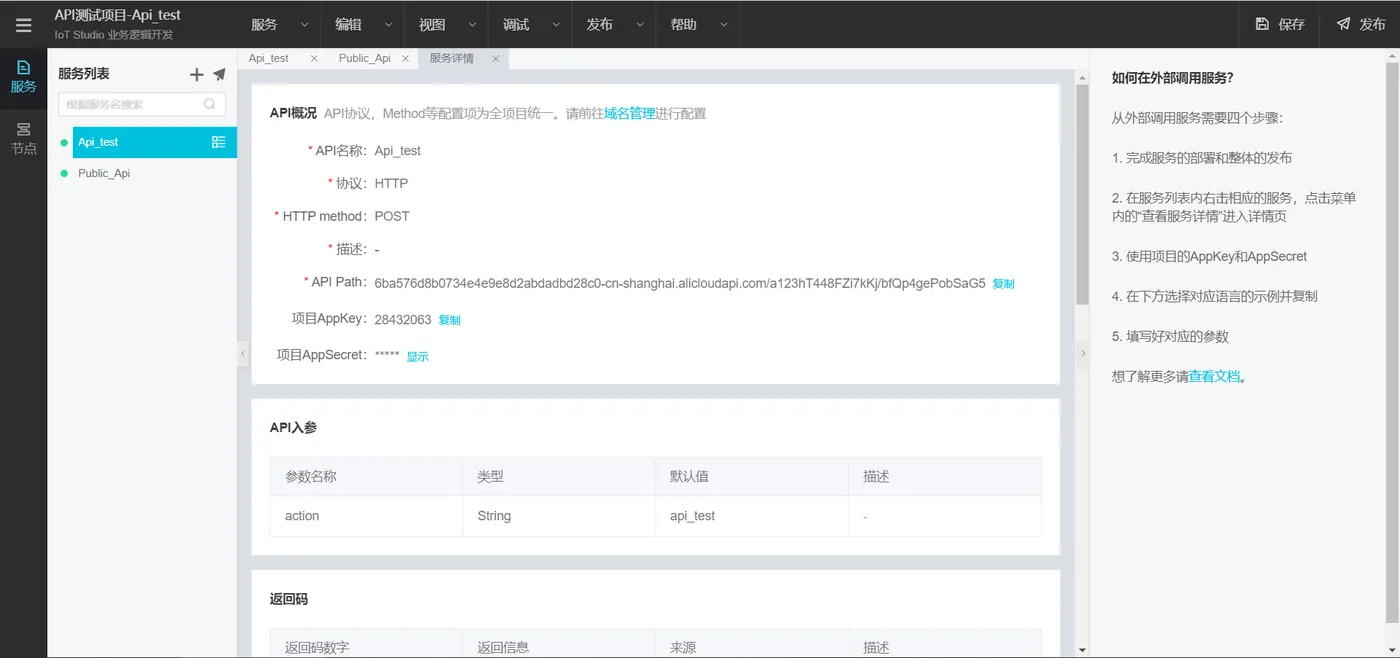This screenshot has width=1400, height=658.
Task: Collapse the left service list panel handle
Action: tap(243, 353)
